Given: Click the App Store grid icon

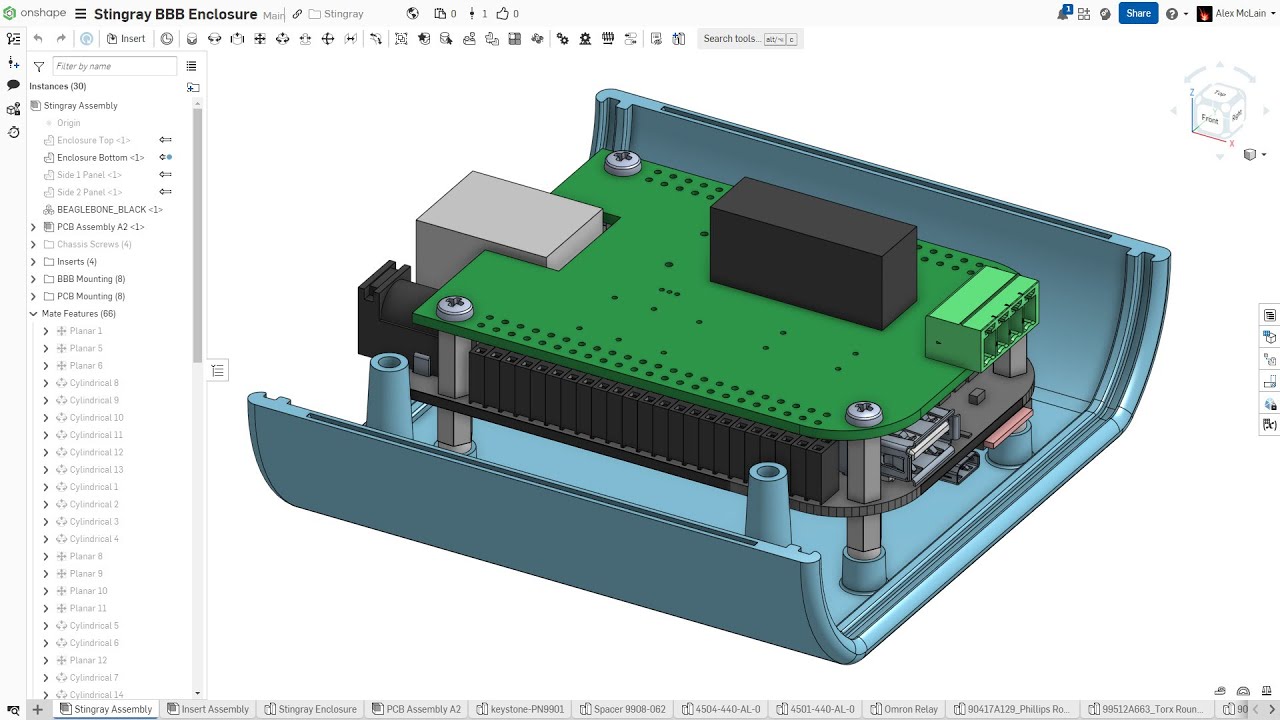Looking at the screenshot, I should pyautogui.click(x=1084, y=14).
